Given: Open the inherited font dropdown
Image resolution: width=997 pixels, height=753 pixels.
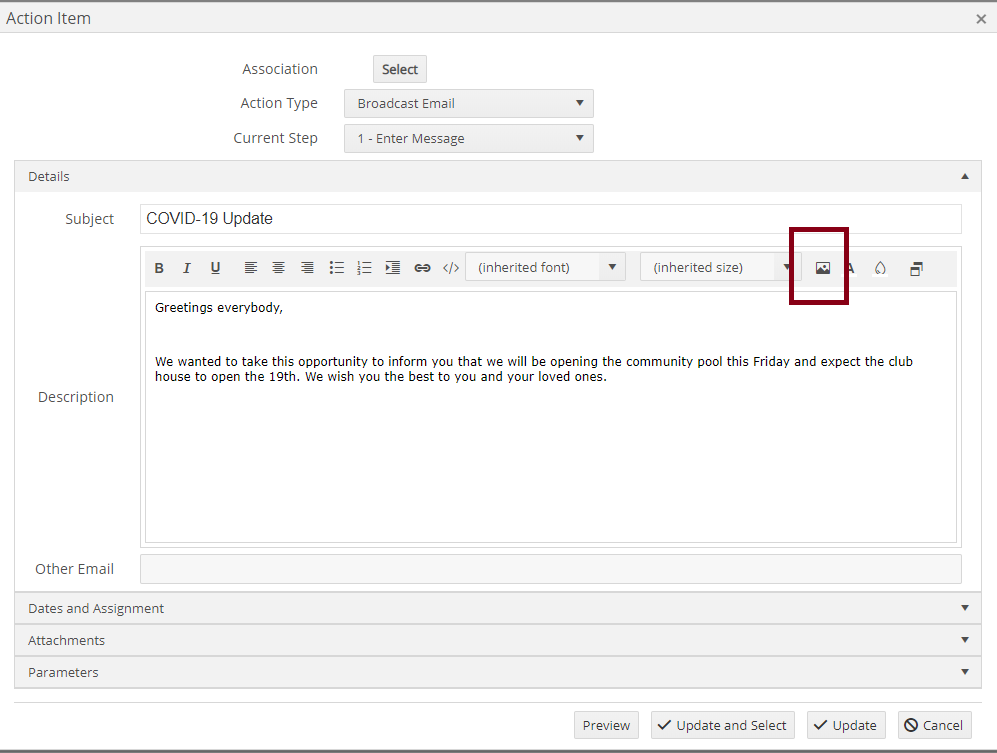Looking at the screenshot, I should click(x=545, y=267).
